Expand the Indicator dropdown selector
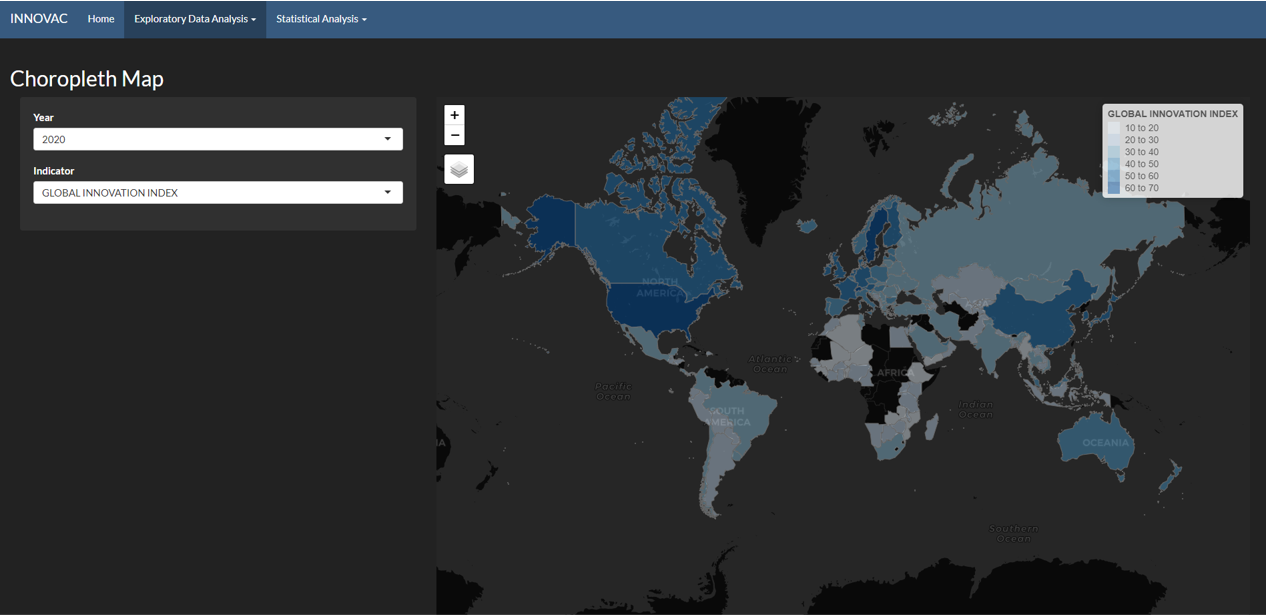The width and height of the screenshot is (1266, 615). click(x=218, y=192)
